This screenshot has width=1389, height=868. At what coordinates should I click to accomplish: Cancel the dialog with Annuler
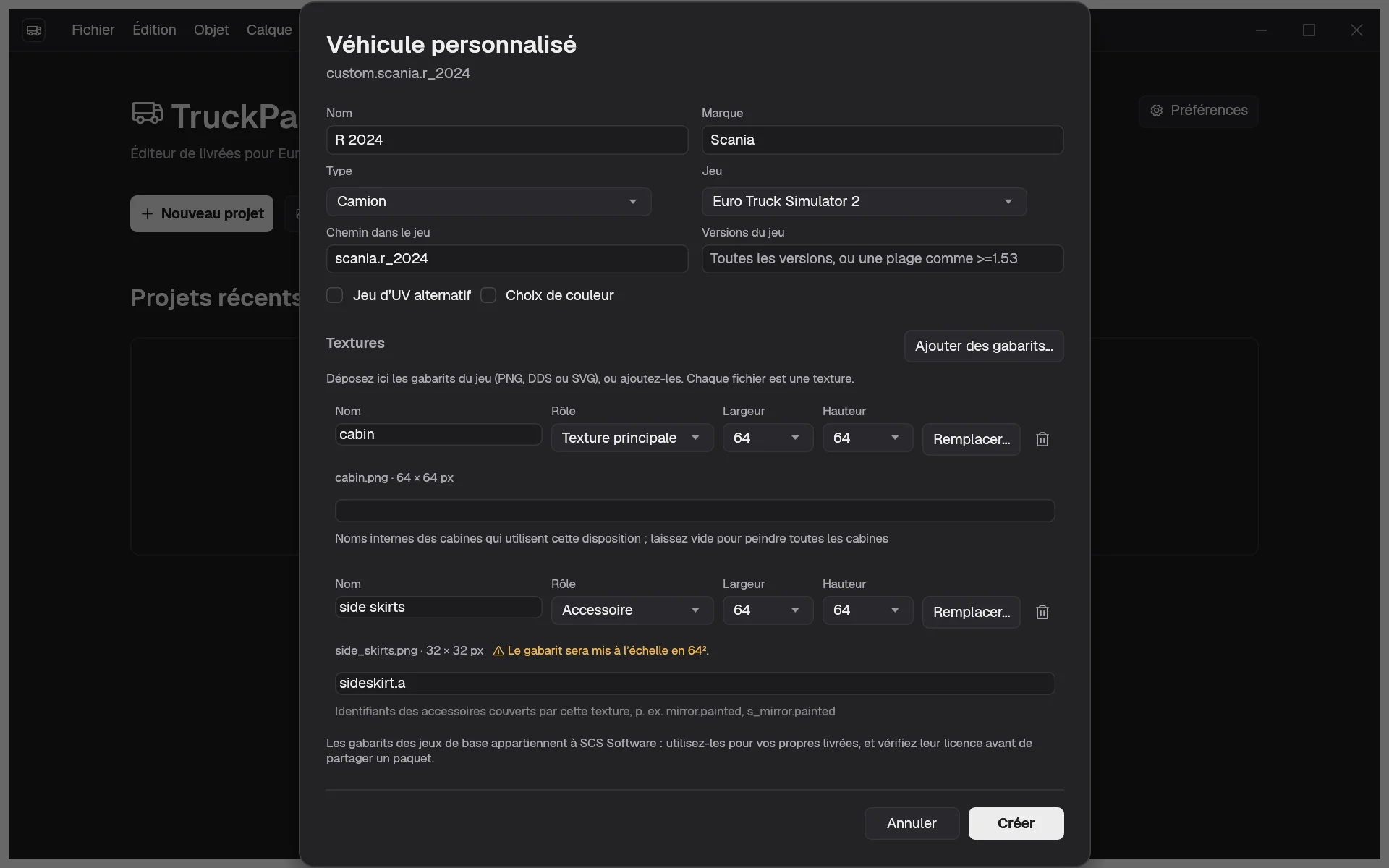click(912, 823)
